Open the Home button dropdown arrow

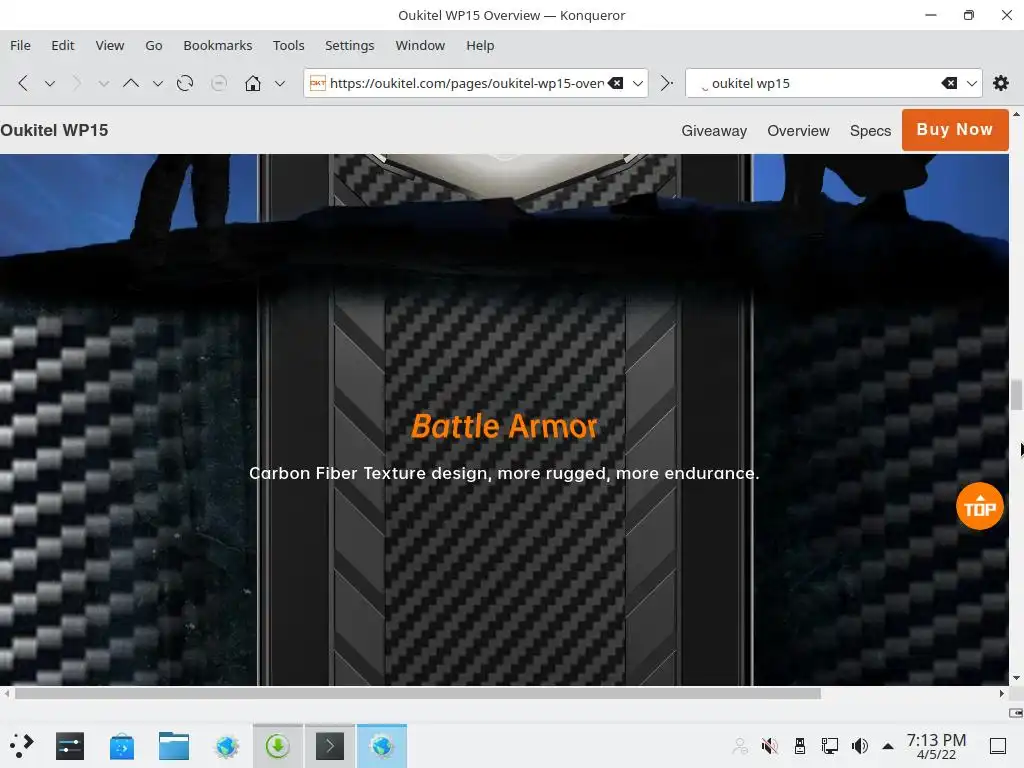click(280, 84)
